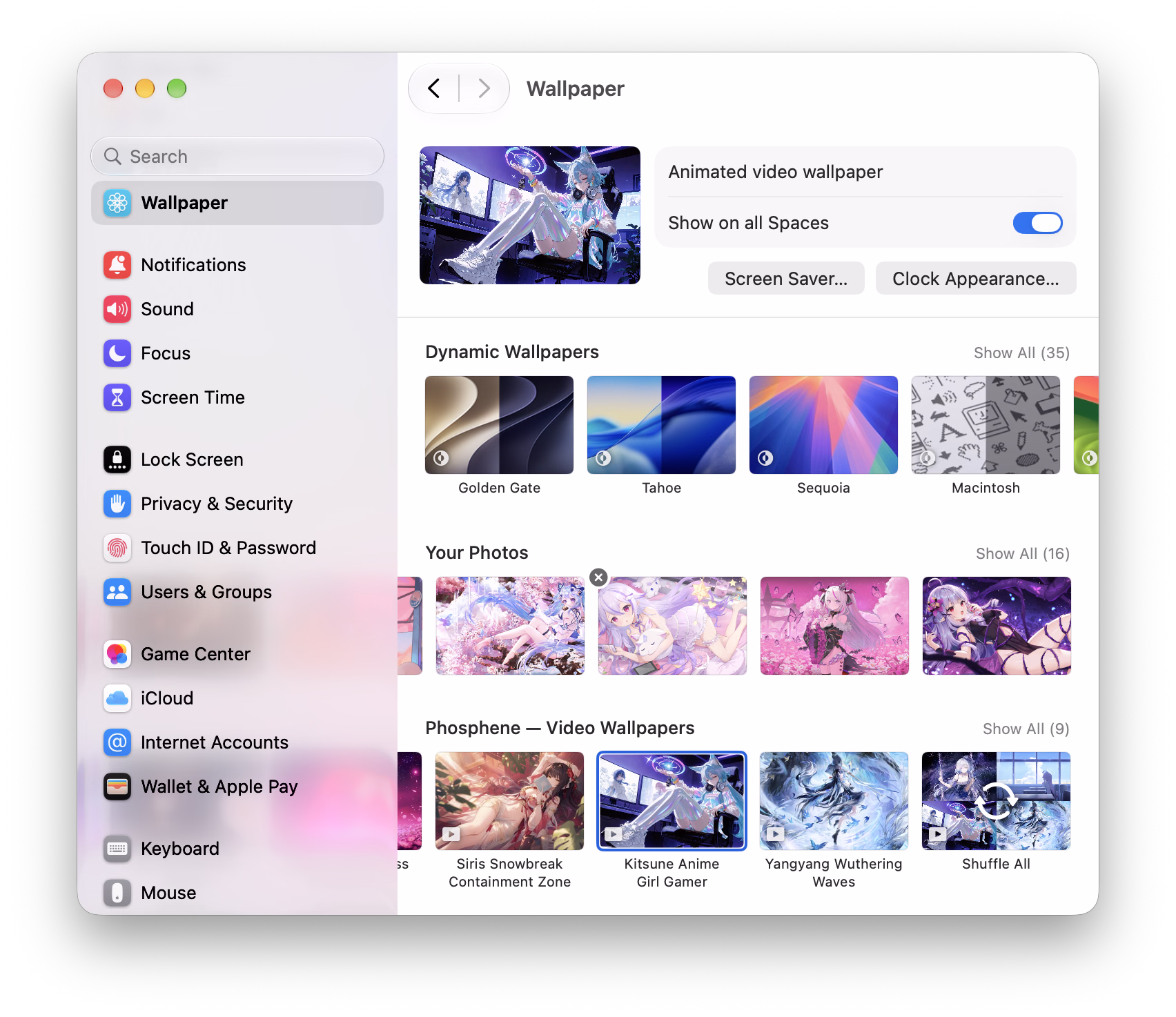Select Kitsune Anime Girl Gamer video wallpaper
The height and width of the screenshot is (1017, 1176).
[x=672, y=801]
